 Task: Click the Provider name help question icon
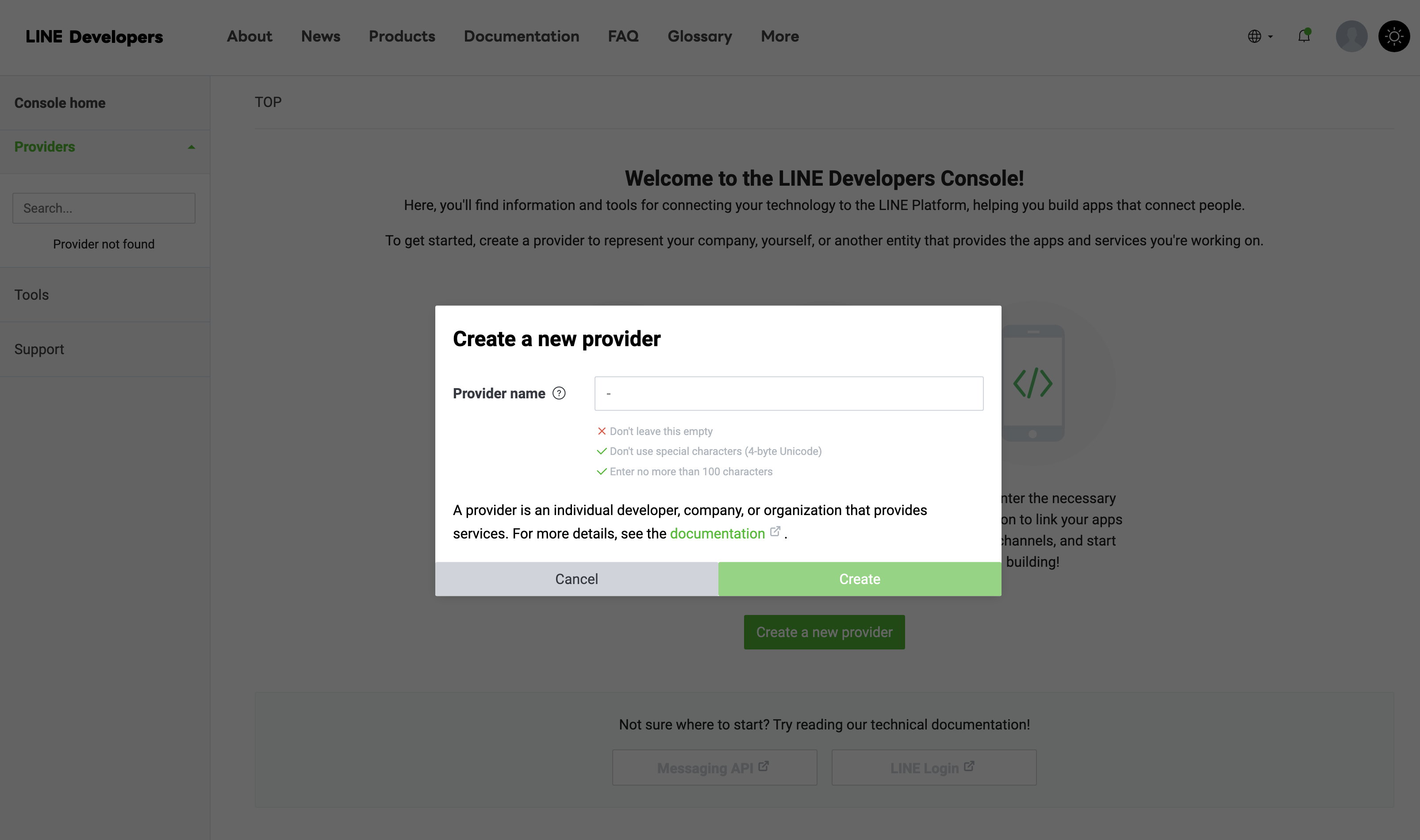tap(559, 393)
